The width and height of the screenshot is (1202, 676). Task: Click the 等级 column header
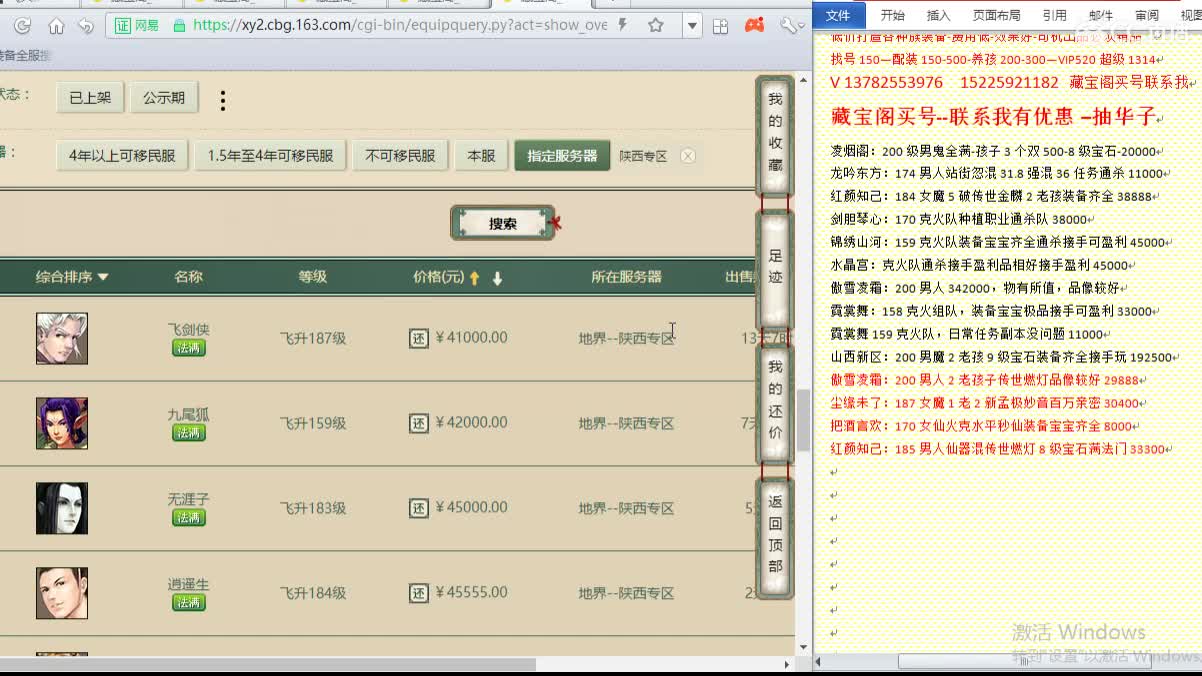click(x=313, y=277)
